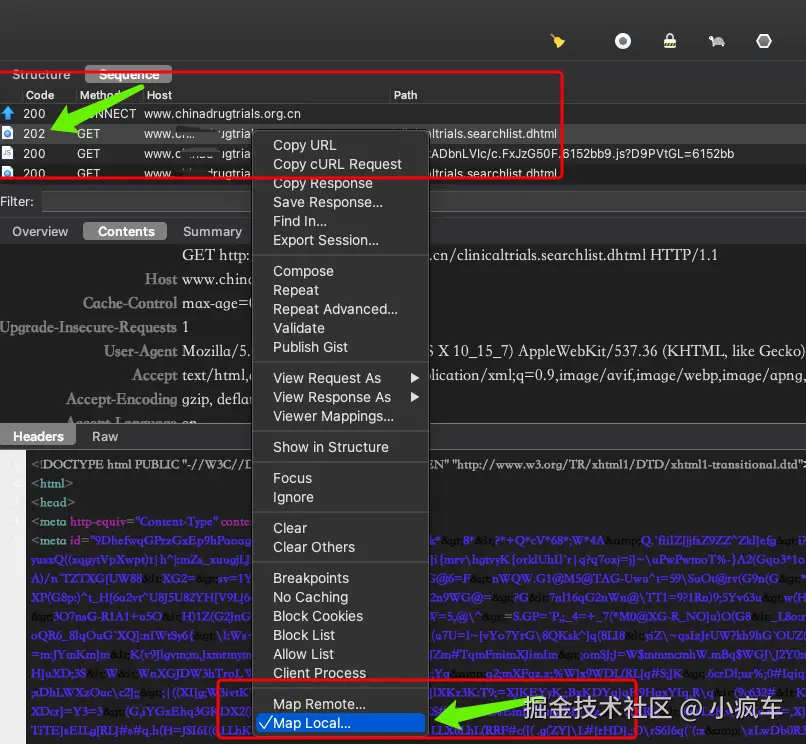Choose Focus in the context menu
This screenshot has width=806, height=744.
pyautogui.click(x=340, y=478)
